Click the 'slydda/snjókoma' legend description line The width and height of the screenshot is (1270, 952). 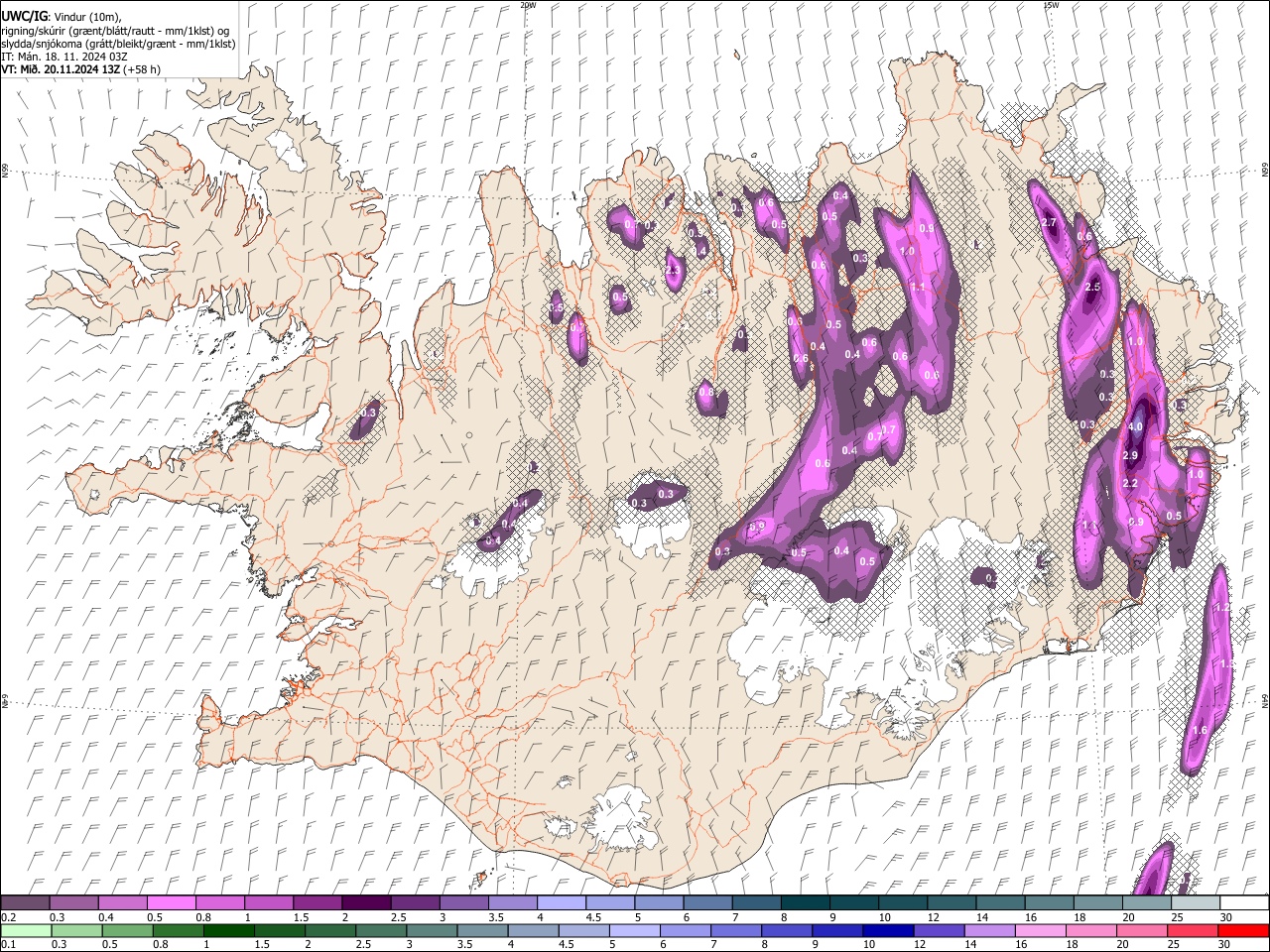[118, 44]
